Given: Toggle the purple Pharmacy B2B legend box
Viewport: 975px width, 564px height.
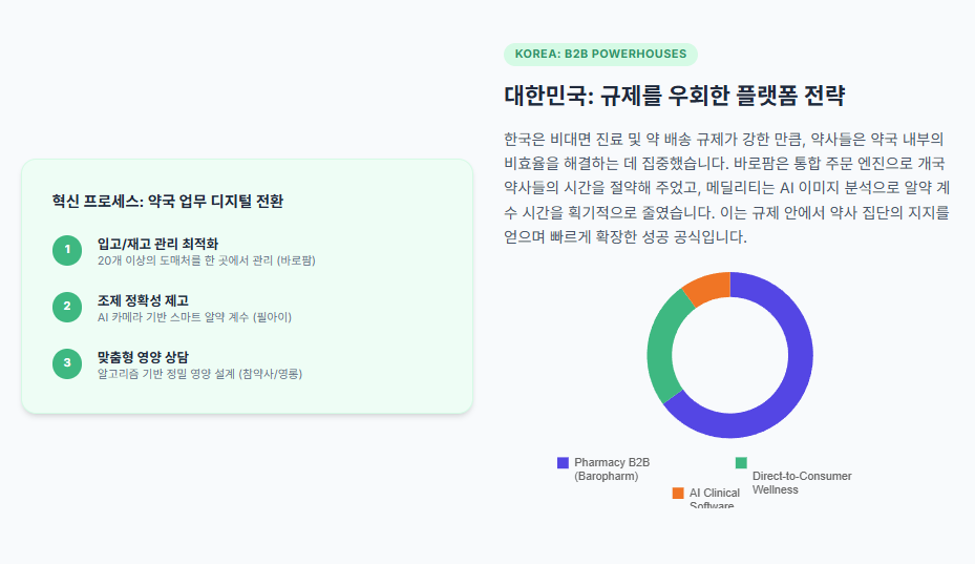Looking at the screenshot, I should tap(563, 463).
